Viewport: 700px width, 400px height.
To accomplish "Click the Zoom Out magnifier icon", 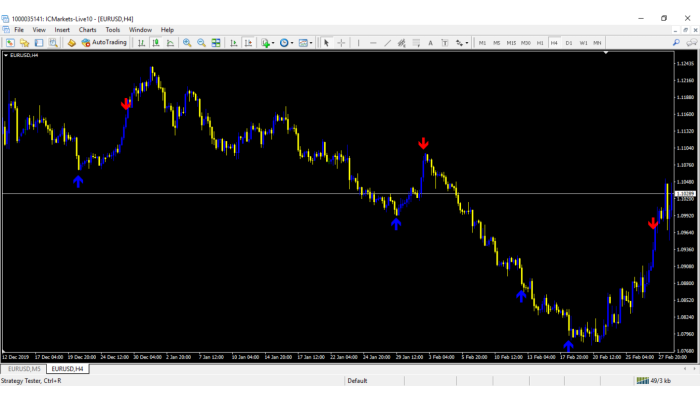I will click(201, 43).
